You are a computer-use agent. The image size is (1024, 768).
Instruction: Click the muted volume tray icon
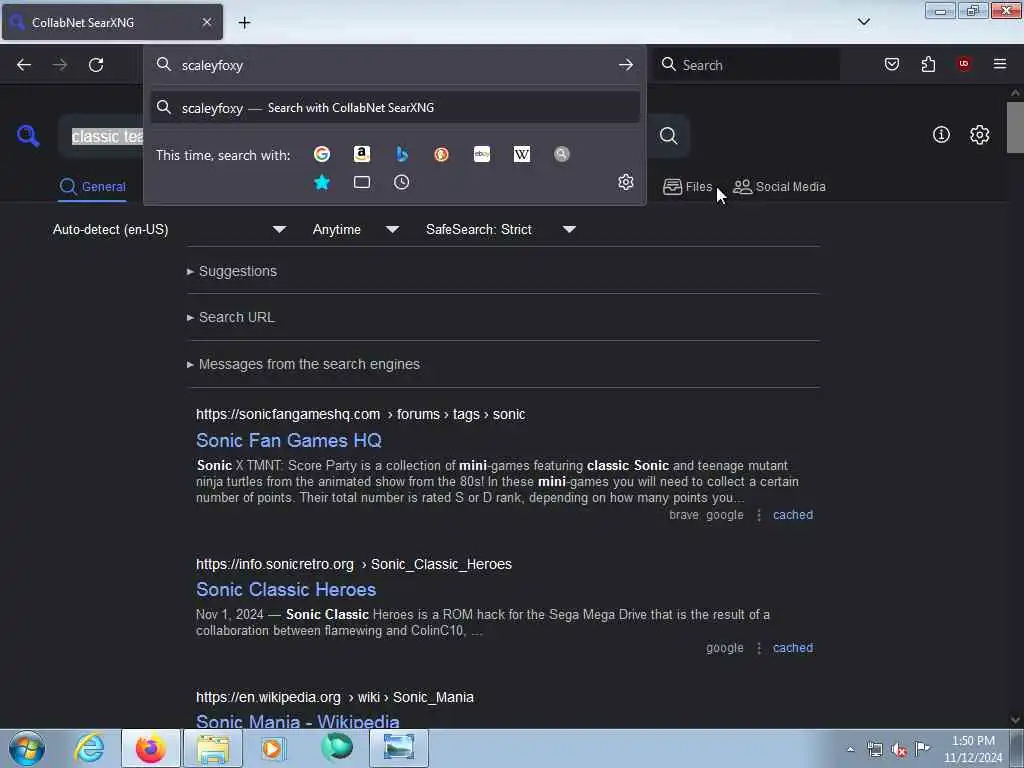click(899, 750)
